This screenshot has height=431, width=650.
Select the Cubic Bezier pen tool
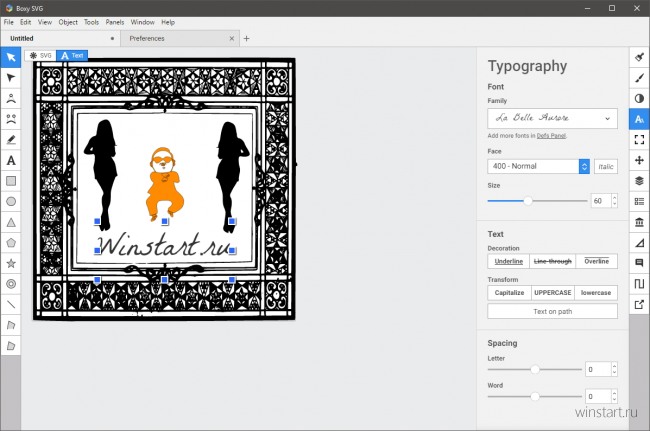[11, 346]
